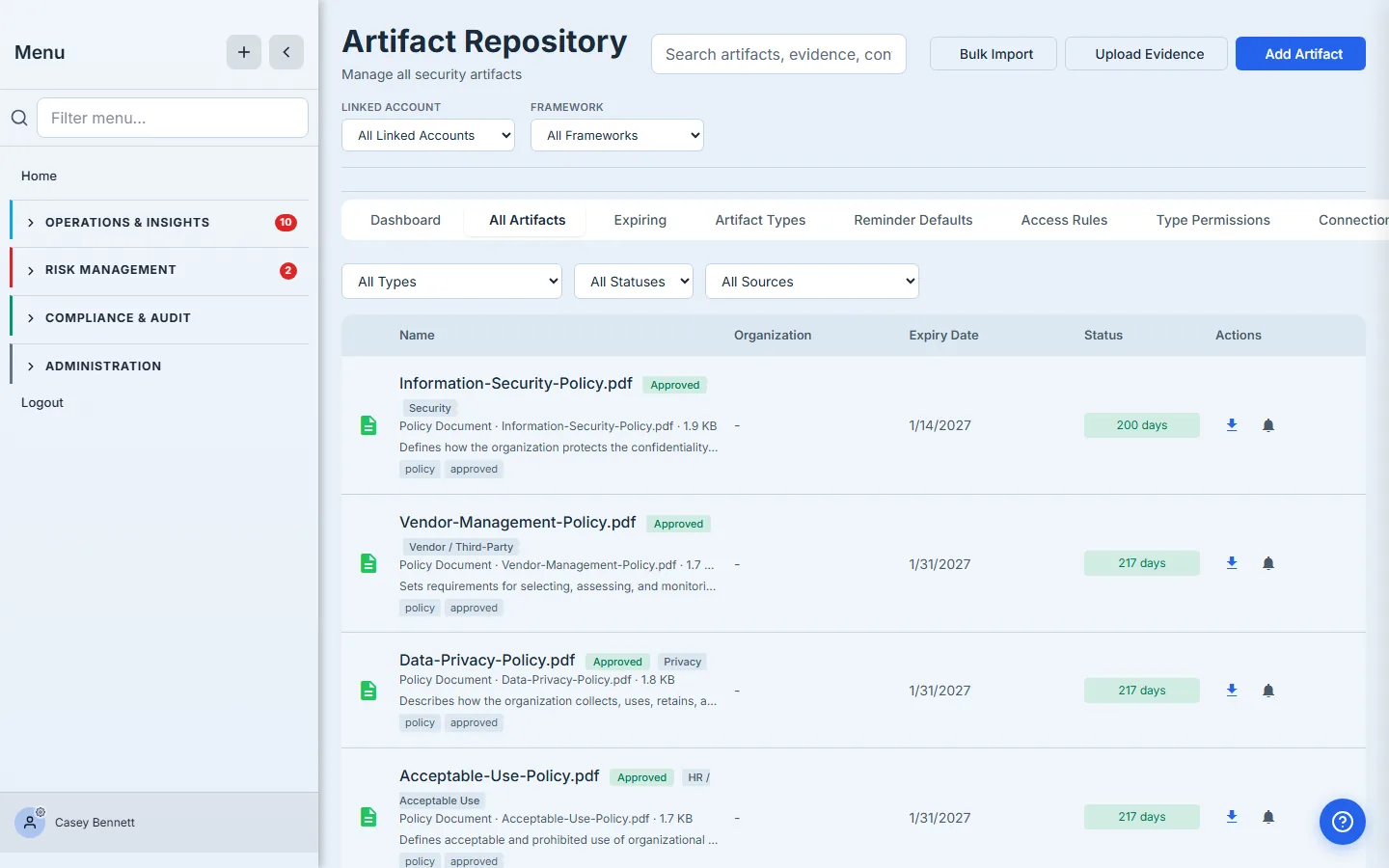The width and height of the screenshot is (1389, 868).
Task: Download Data-Privacy-Policy.pdf
Action: tap(1232, 691)
